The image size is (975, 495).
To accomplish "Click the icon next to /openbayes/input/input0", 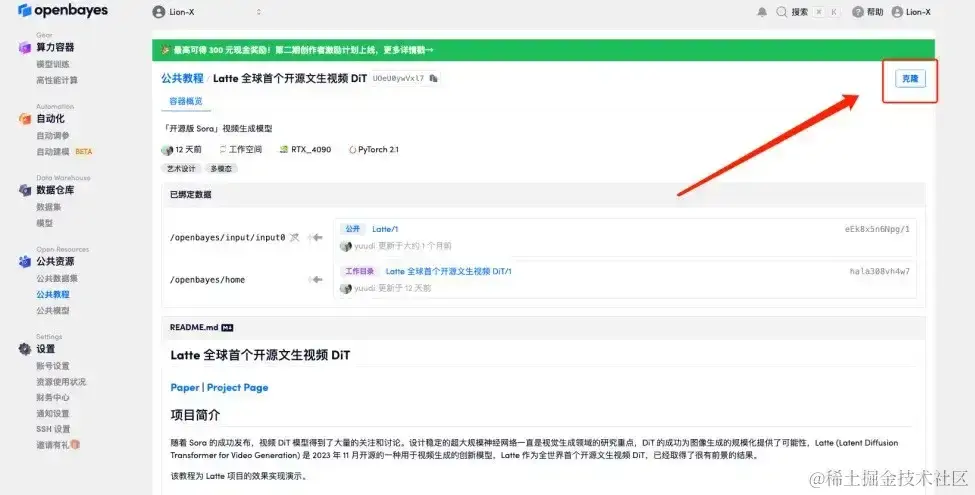I will pos(294,238).
